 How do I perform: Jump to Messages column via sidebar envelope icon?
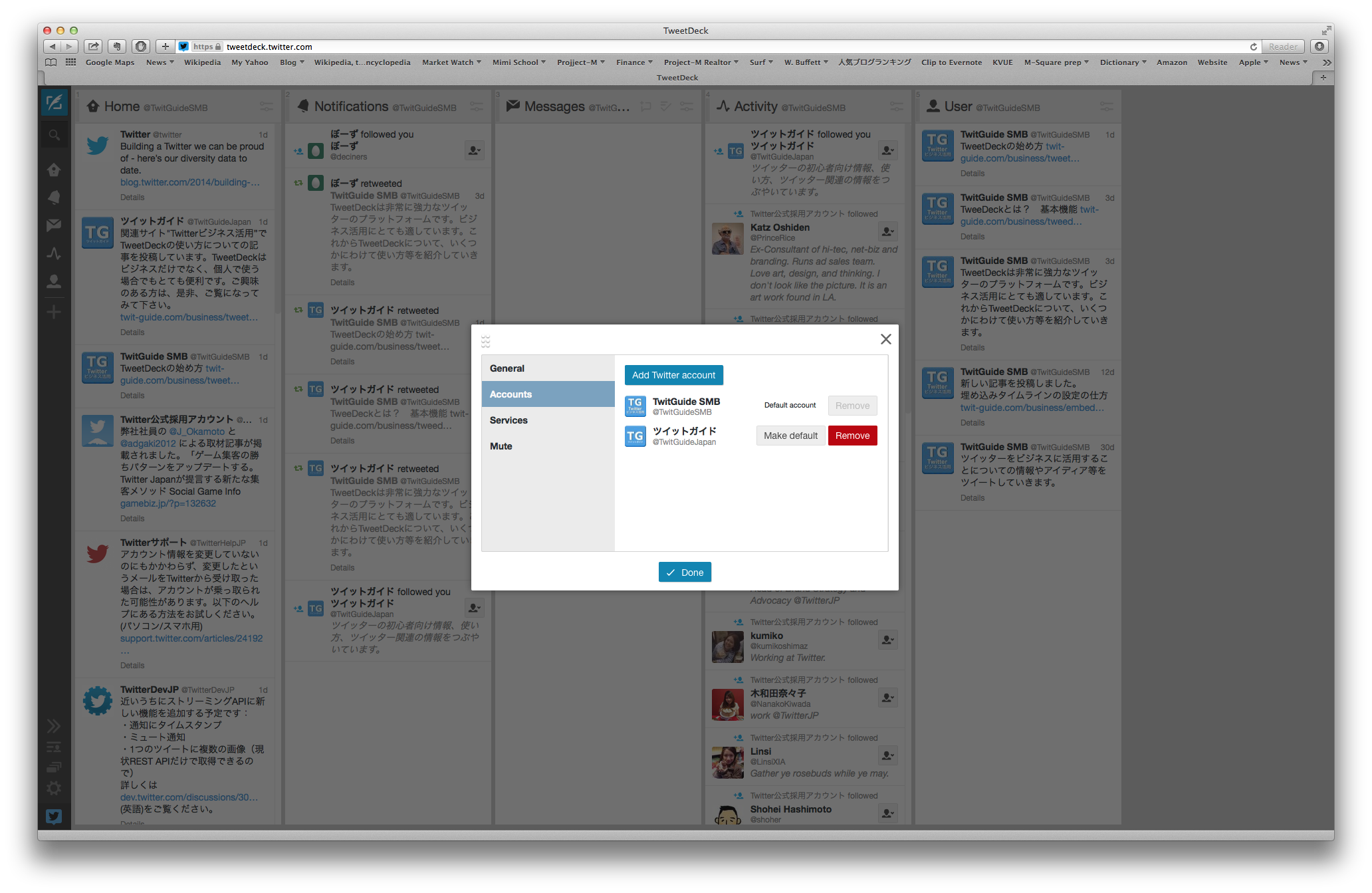coord(54,225)
